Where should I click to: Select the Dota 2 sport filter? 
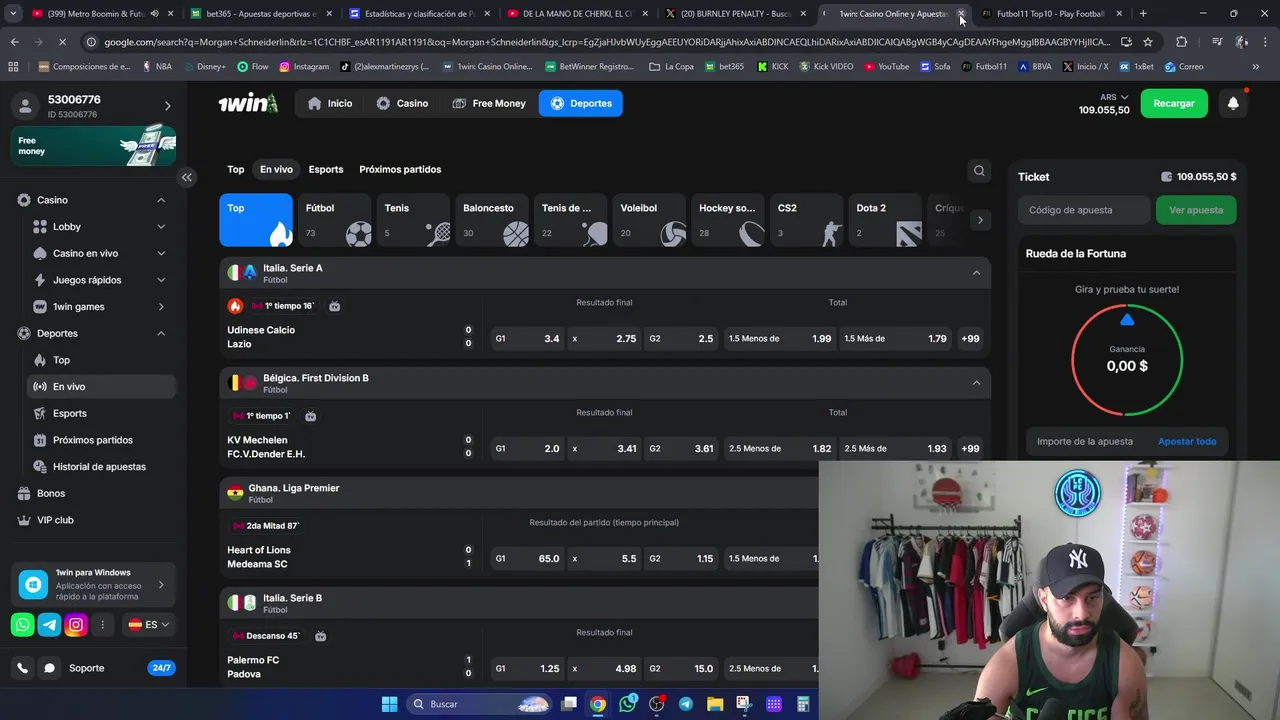pos(886,220)
